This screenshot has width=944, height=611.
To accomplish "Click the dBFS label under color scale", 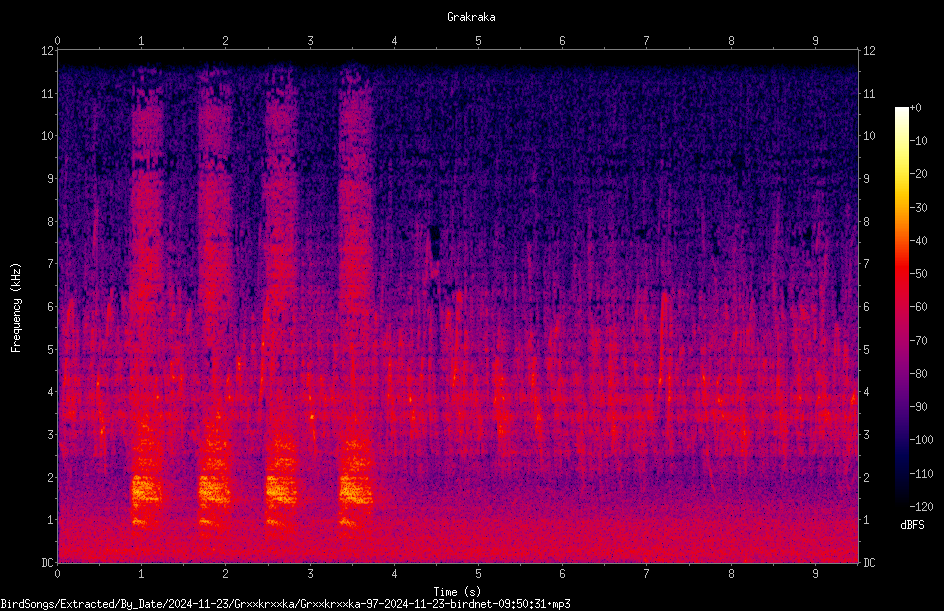I will point(912,525).
